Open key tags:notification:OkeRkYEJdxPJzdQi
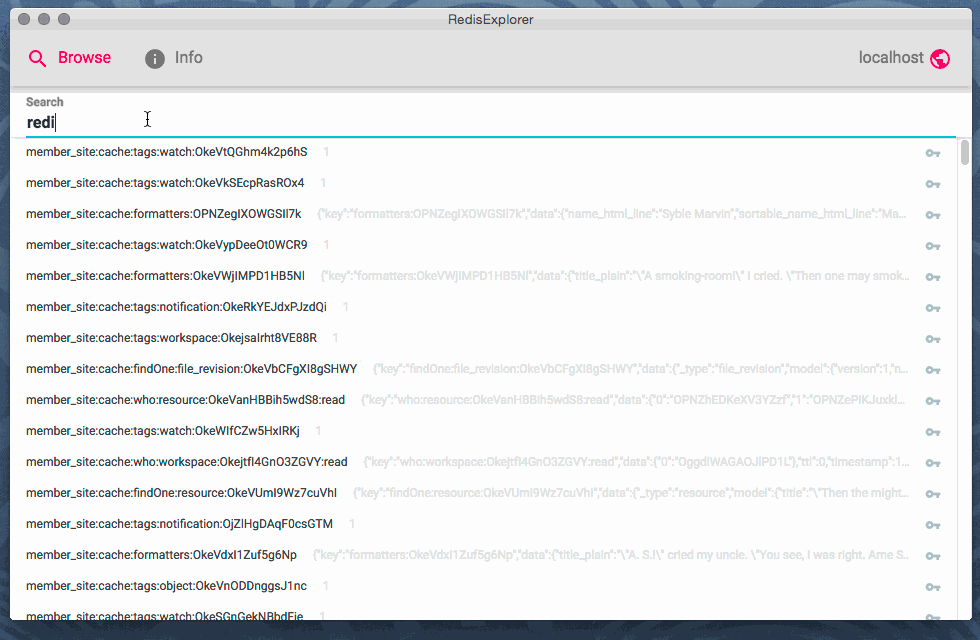The image size is (980, 640). tap(176, 307)
